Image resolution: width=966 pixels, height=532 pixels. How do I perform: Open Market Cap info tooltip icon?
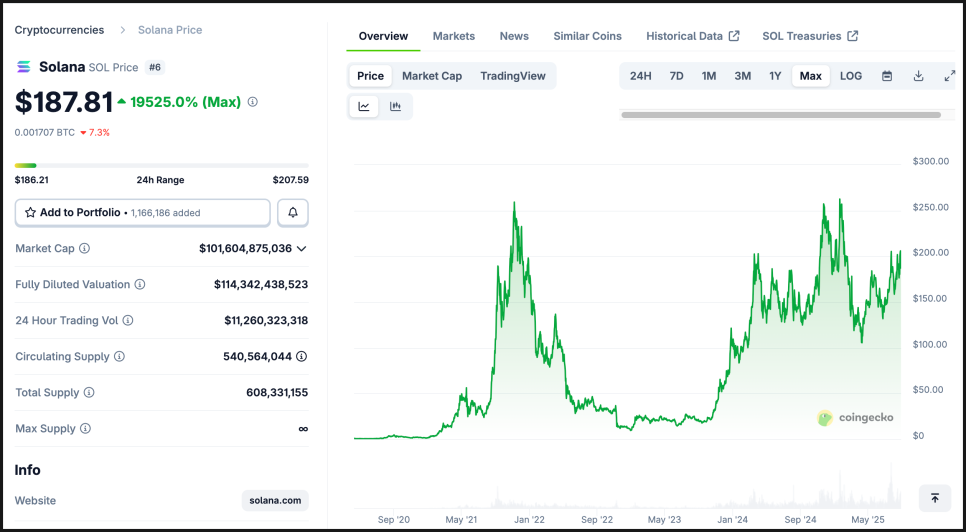pos(84,249)
